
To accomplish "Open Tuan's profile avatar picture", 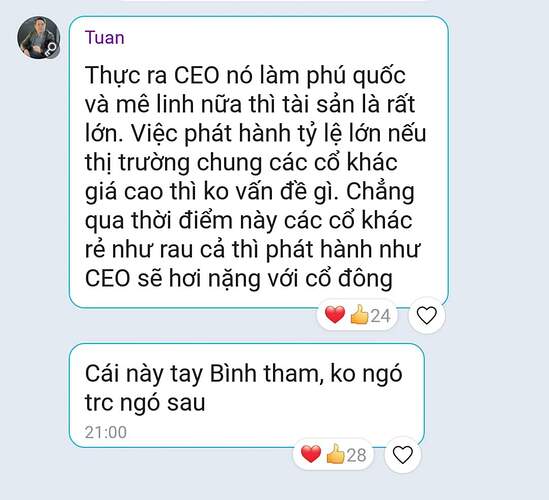I will 39,37.
